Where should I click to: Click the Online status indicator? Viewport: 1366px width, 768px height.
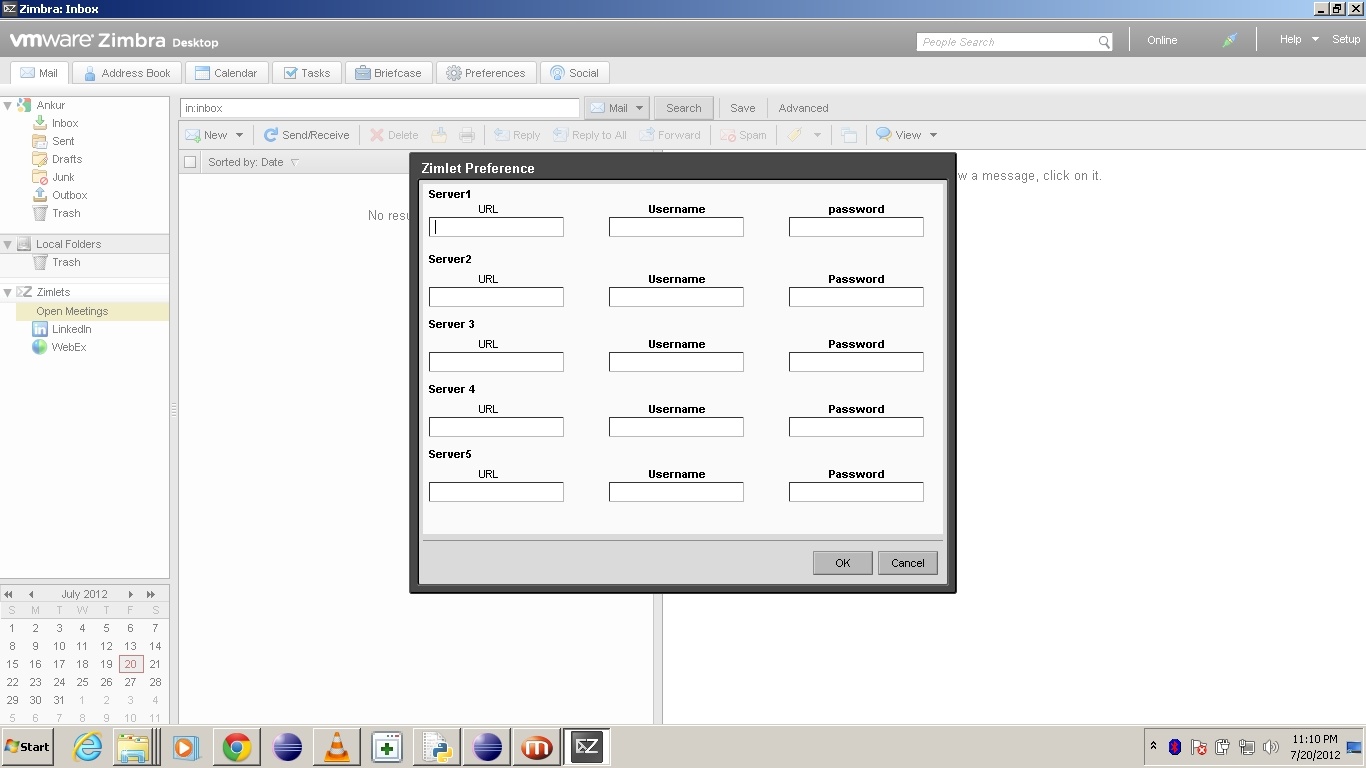pos(1162,40)
